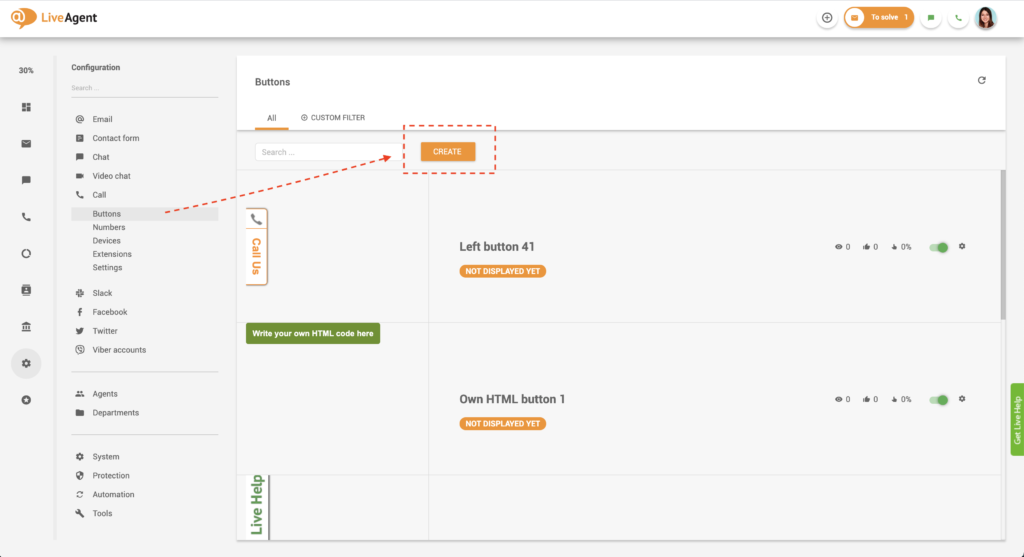Open the chat icon in top bar

coord(931,18)
